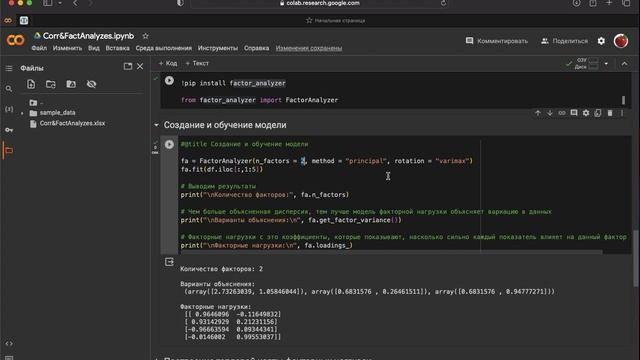Screen dimensions: 640x360
Task: Refresh the file browser
Action: [51, 84]
